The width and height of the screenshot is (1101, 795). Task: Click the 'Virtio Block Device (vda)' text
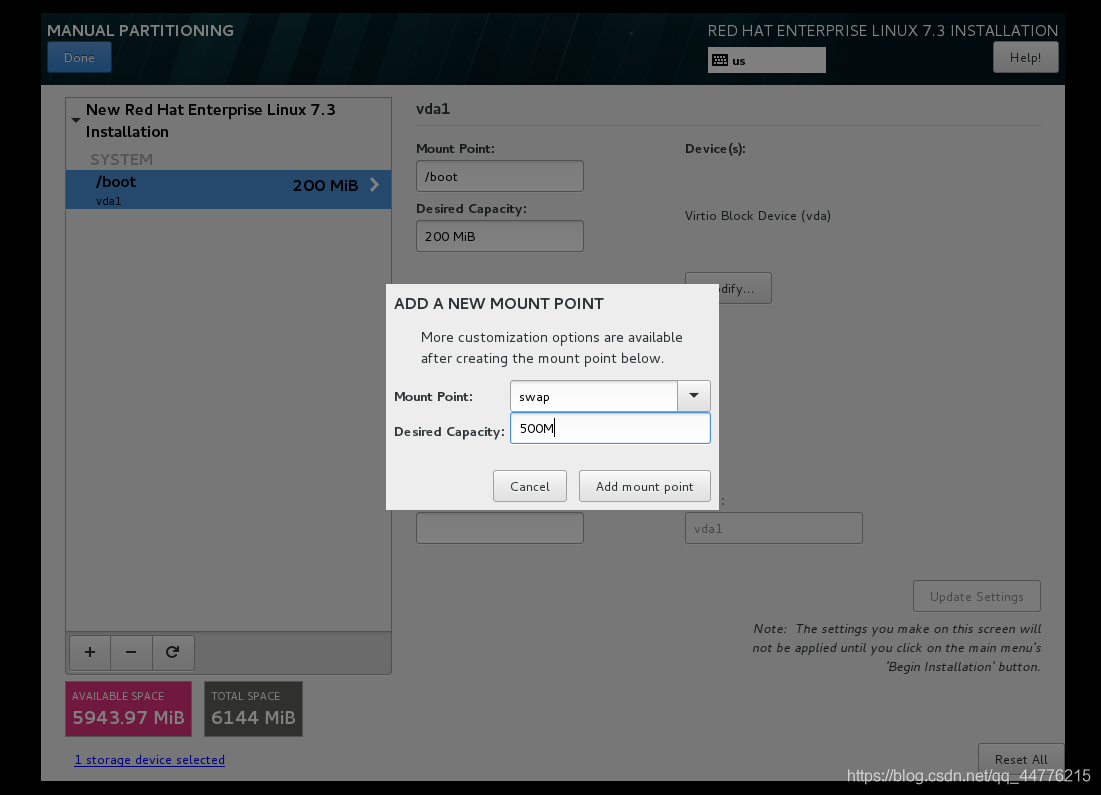pyautogui.click(x=758, y=216)
